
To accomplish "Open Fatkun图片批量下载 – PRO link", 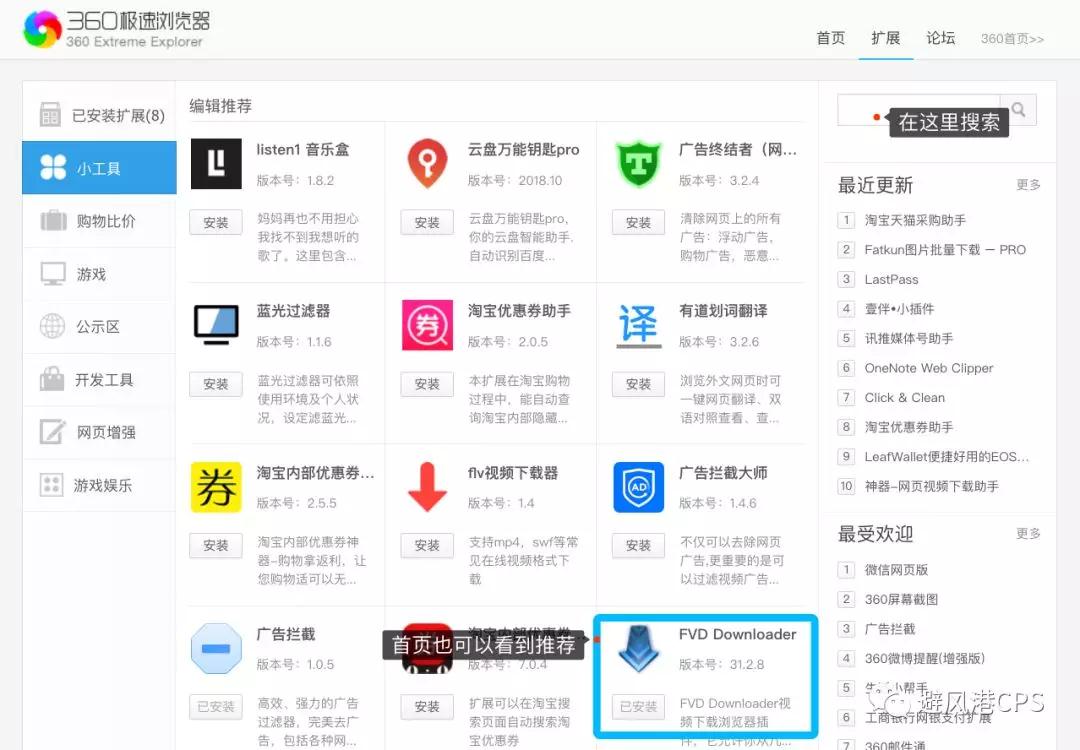I will [945, 250].
